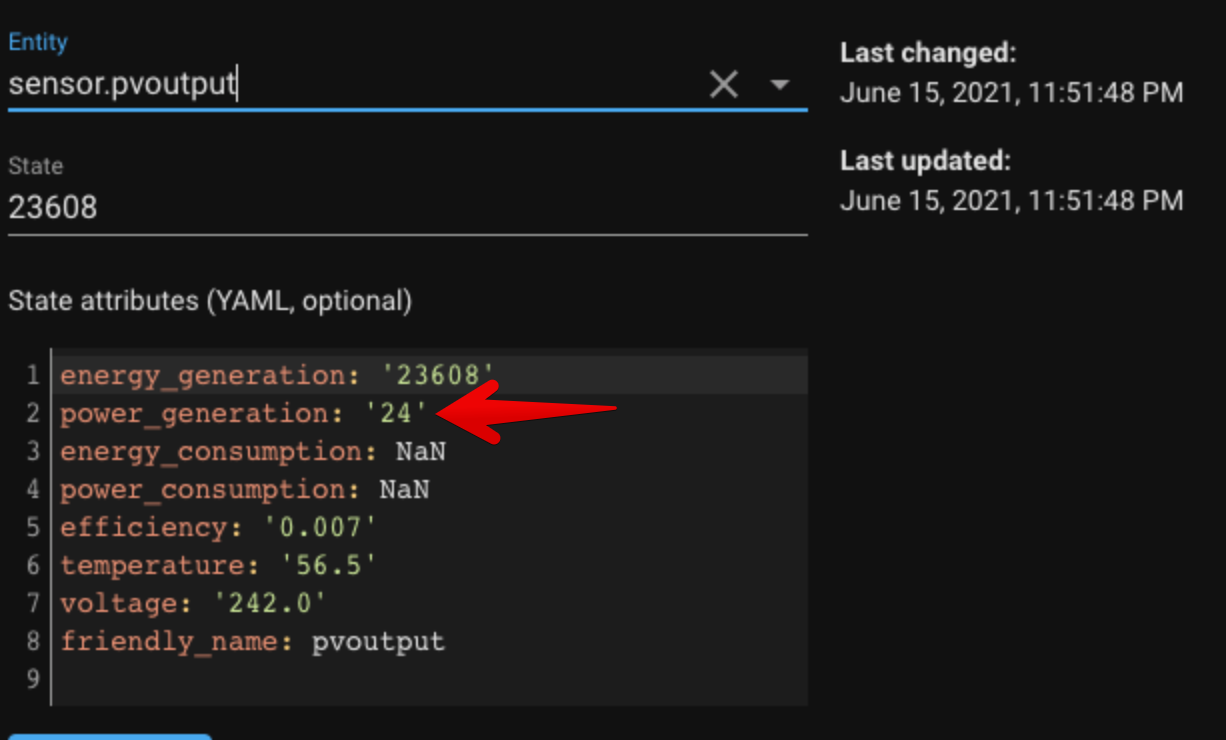Click the energy_consumption NaN value
Screen dimensions: 1226x740
420,451
